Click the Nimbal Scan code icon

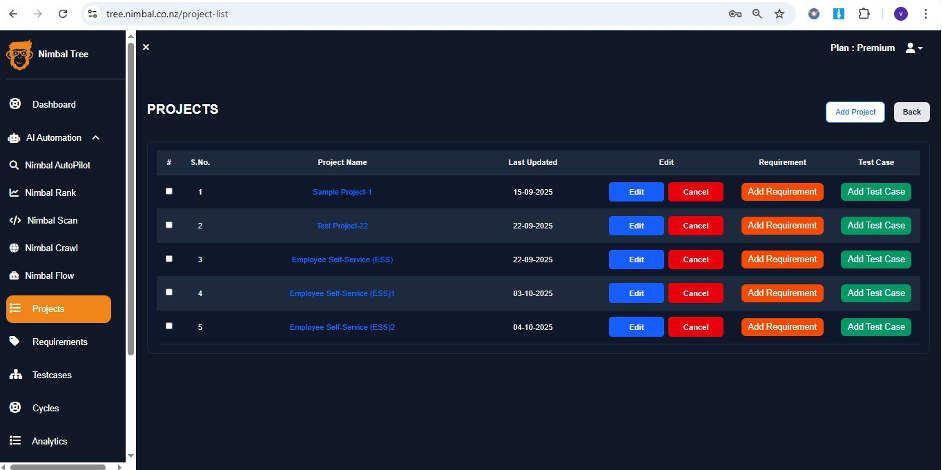(15, 221)
